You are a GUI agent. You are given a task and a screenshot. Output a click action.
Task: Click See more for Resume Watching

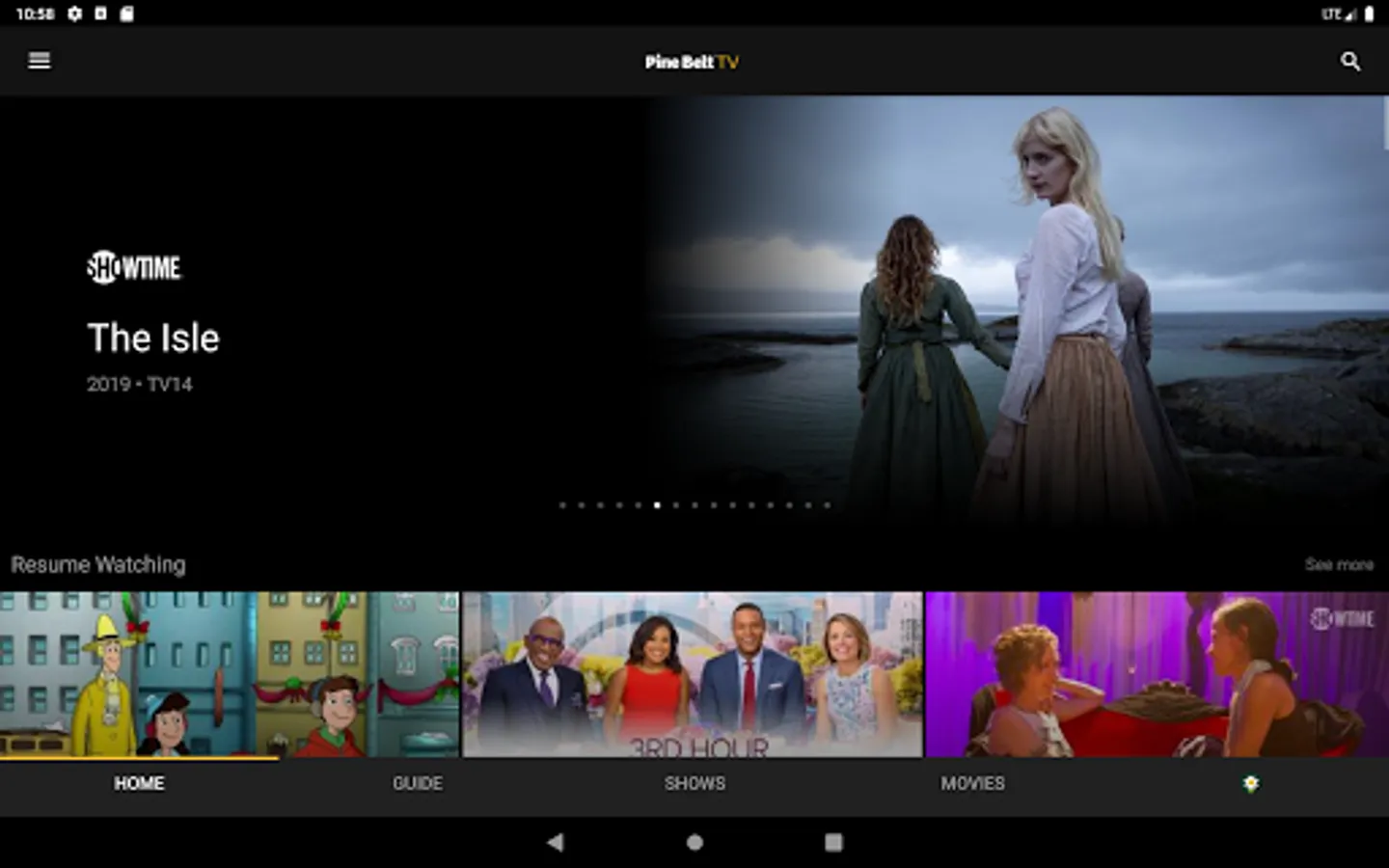(1339, 564)
